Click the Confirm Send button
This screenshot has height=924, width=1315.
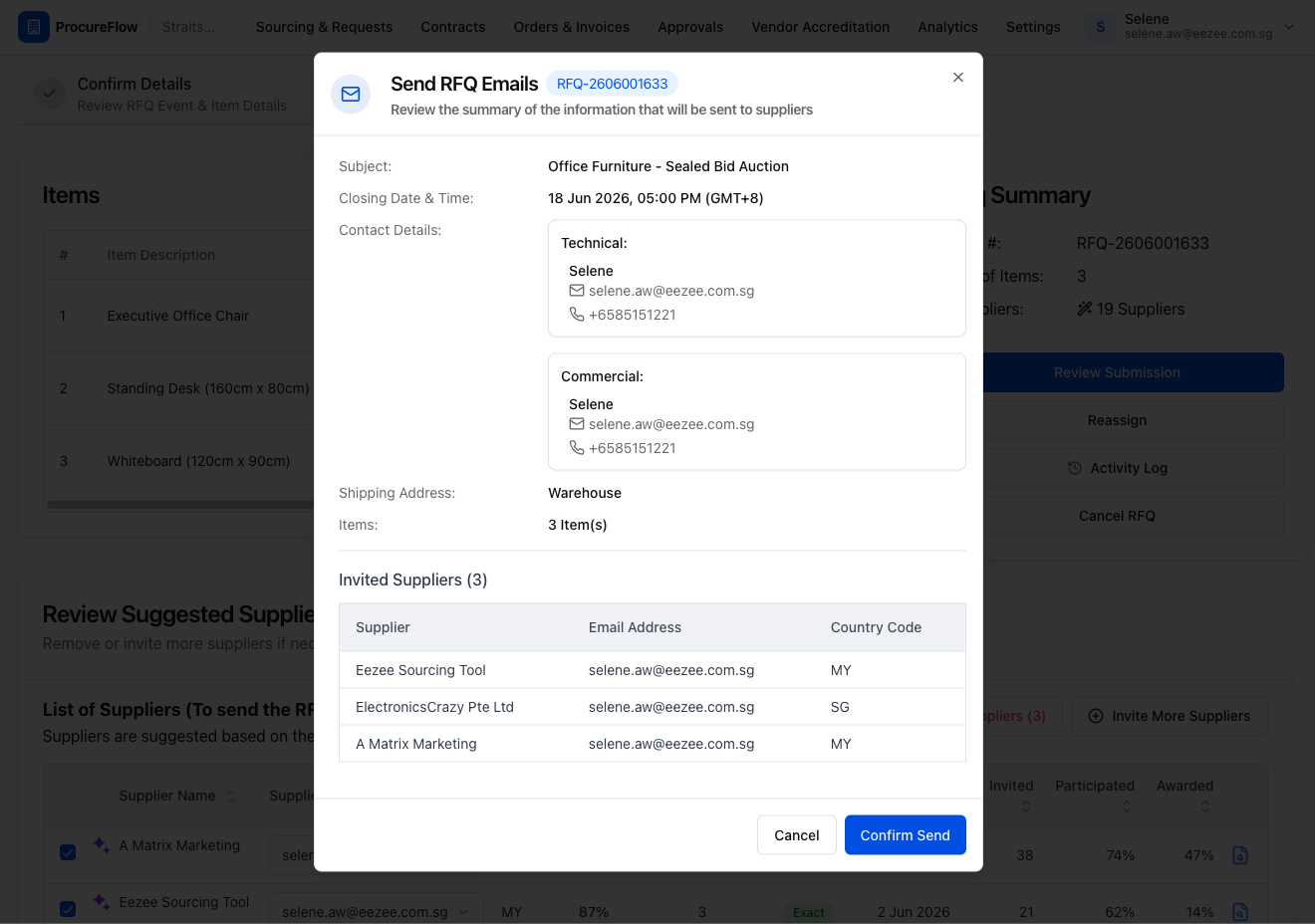pos(905,835)
